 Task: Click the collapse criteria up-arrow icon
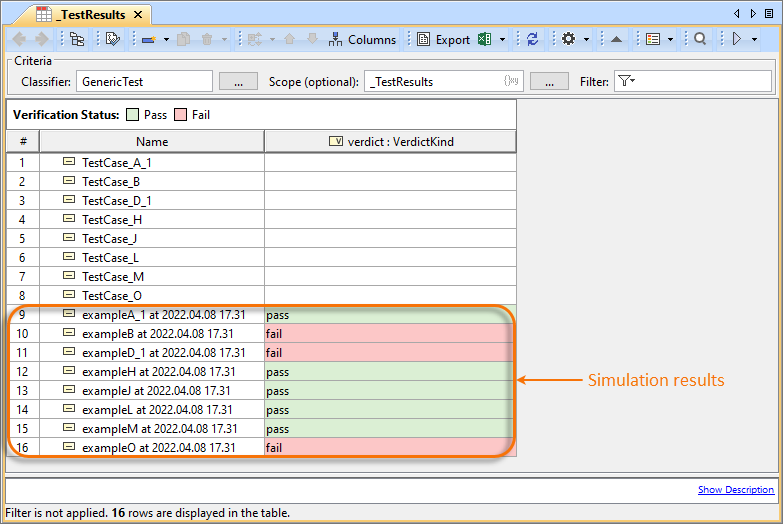click(x=617, y=40)
